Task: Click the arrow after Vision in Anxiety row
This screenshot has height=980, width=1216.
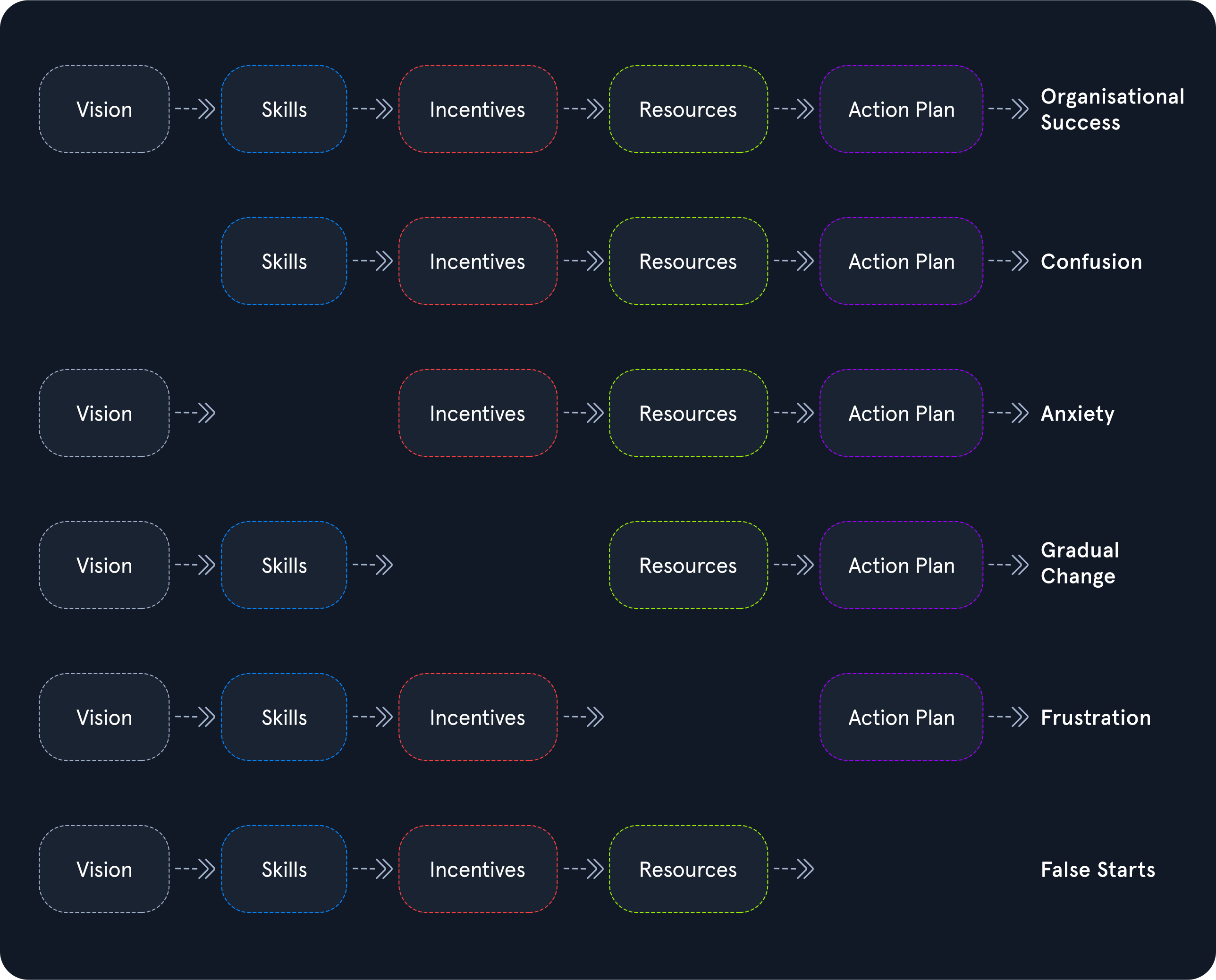Action: 195,413
